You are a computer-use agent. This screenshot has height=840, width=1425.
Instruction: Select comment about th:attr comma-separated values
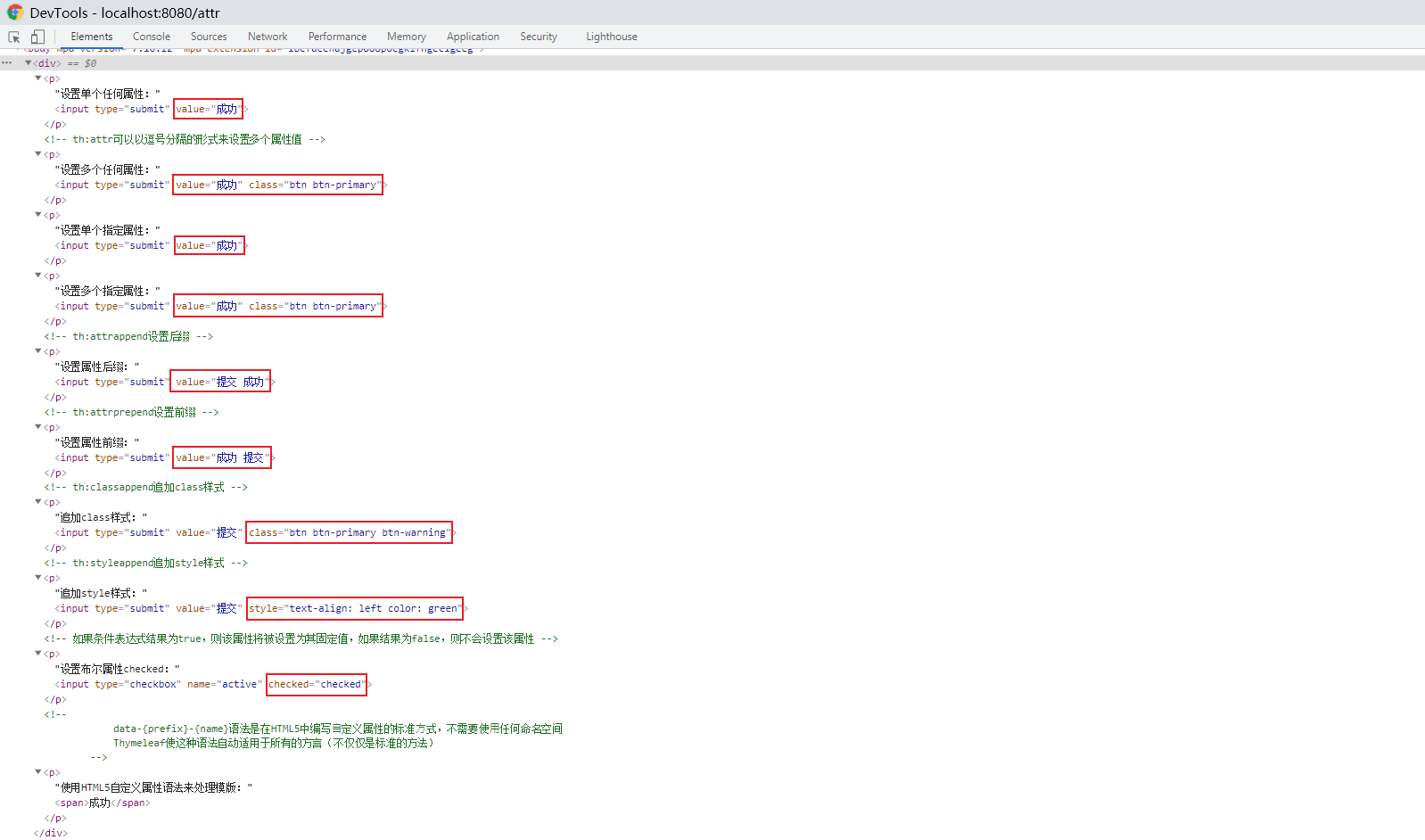point(185,139)
